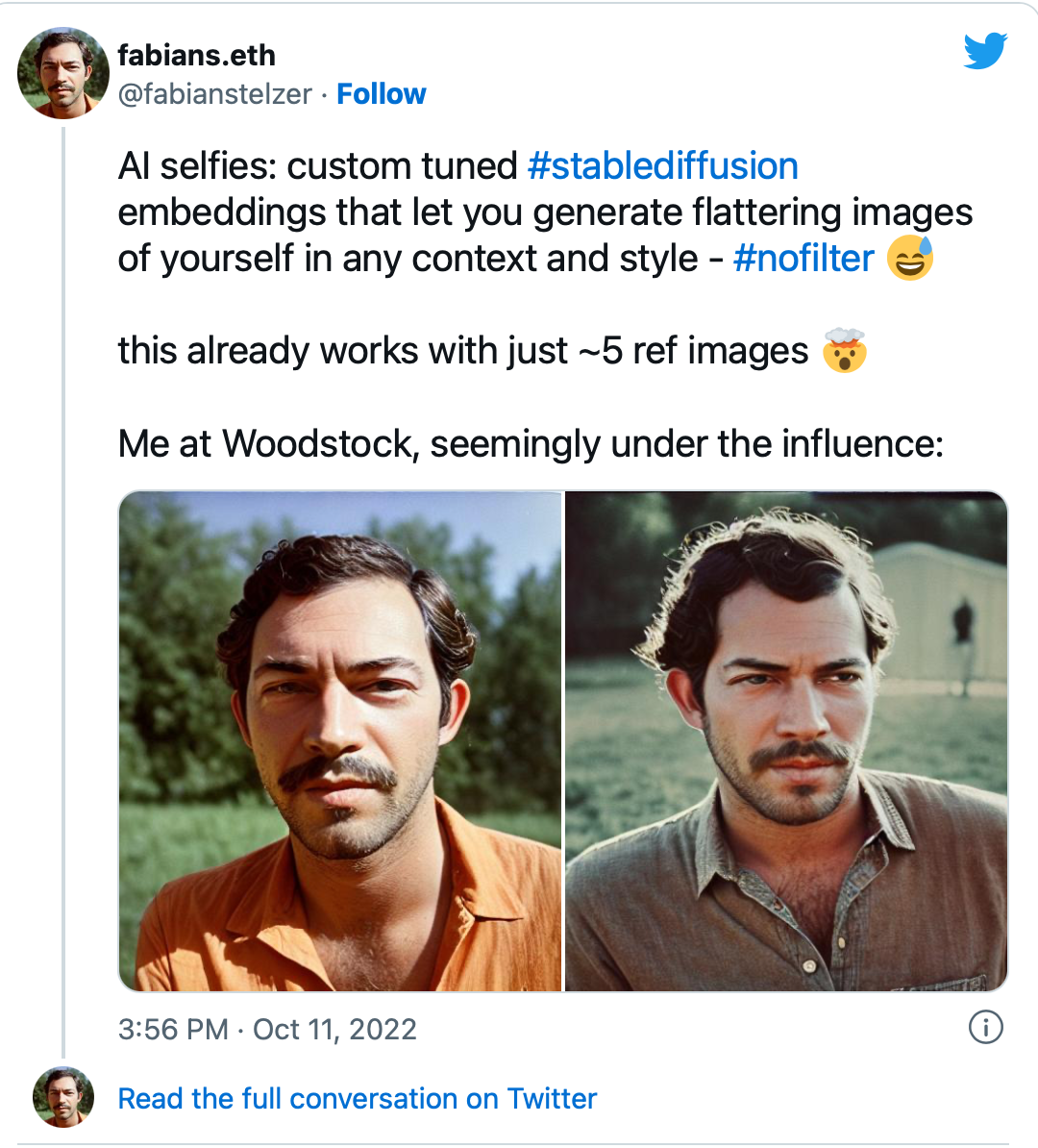Open the #stablediffusion hashtag

[x=662, y=166]
